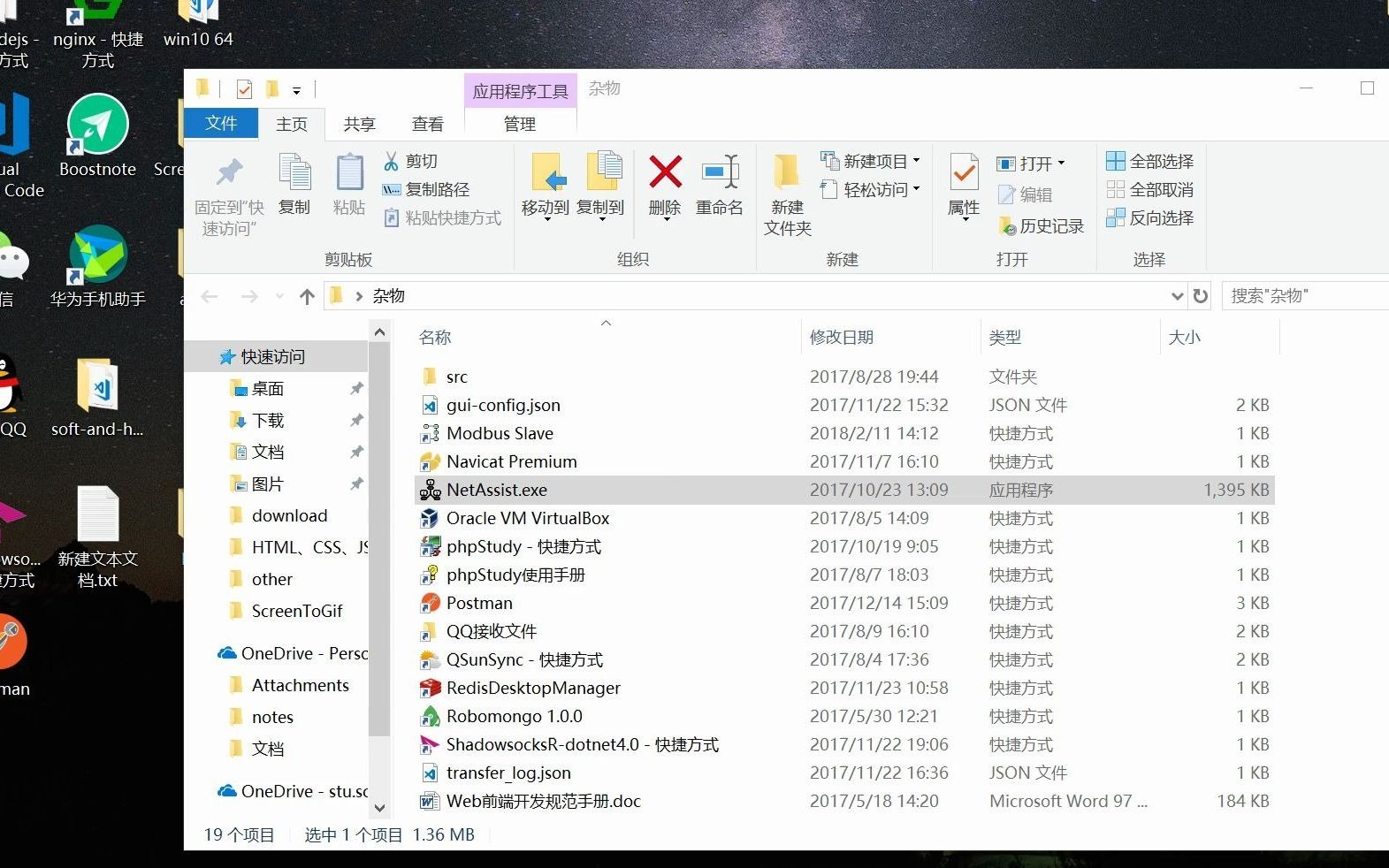The image size is (1389, 868).
Task: Click History (历史记录) in ribbon
Action: click(1041, 226)
